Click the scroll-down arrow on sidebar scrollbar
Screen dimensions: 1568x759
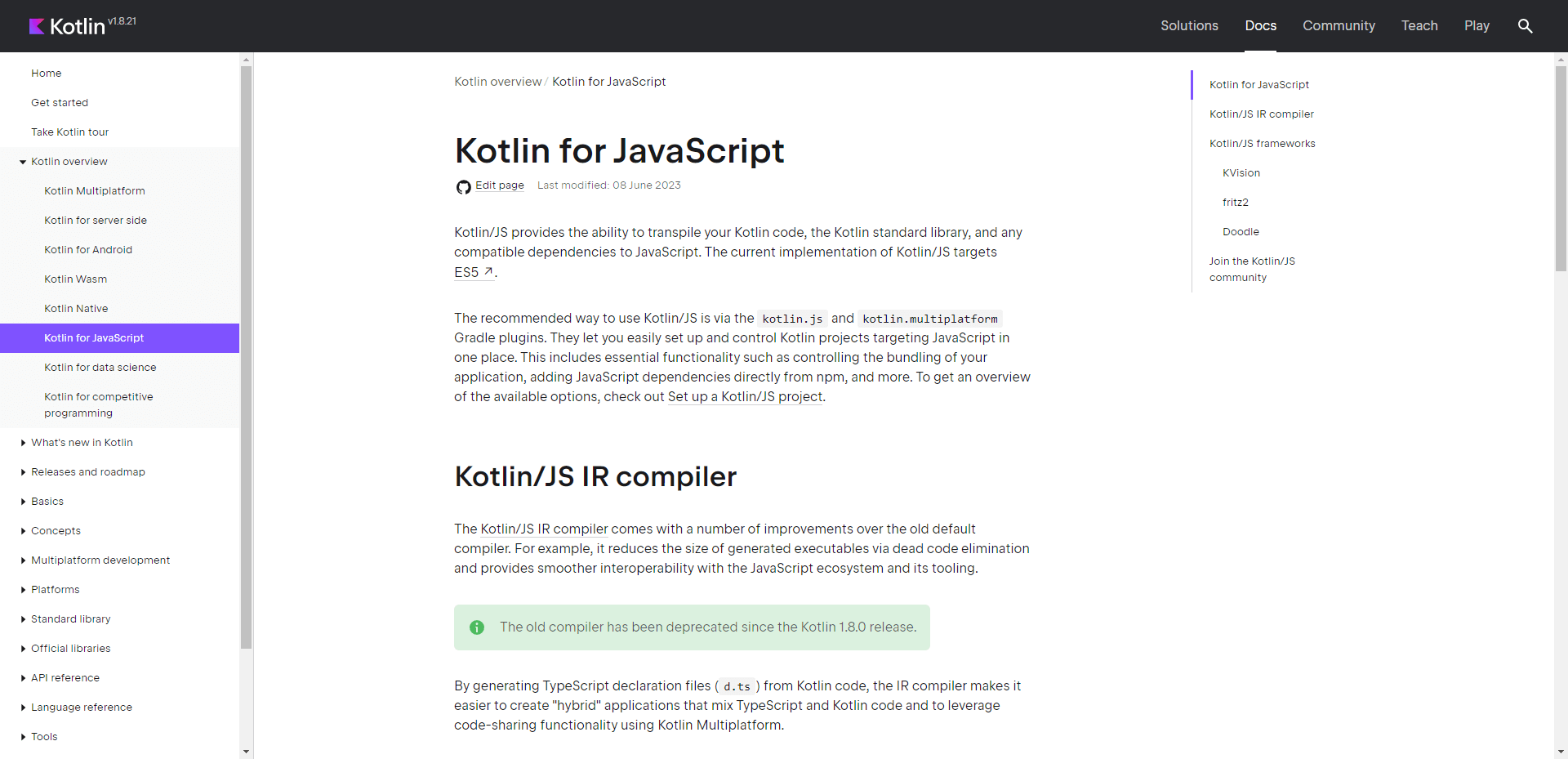tap(245, 751)
